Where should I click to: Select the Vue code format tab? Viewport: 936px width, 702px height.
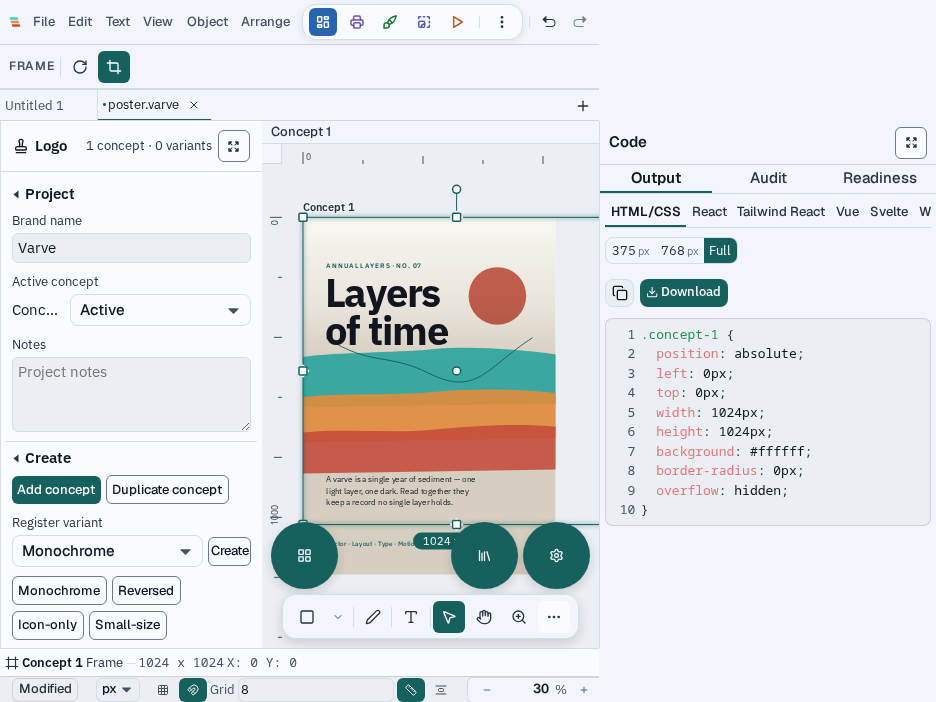[x=848, y=212]
